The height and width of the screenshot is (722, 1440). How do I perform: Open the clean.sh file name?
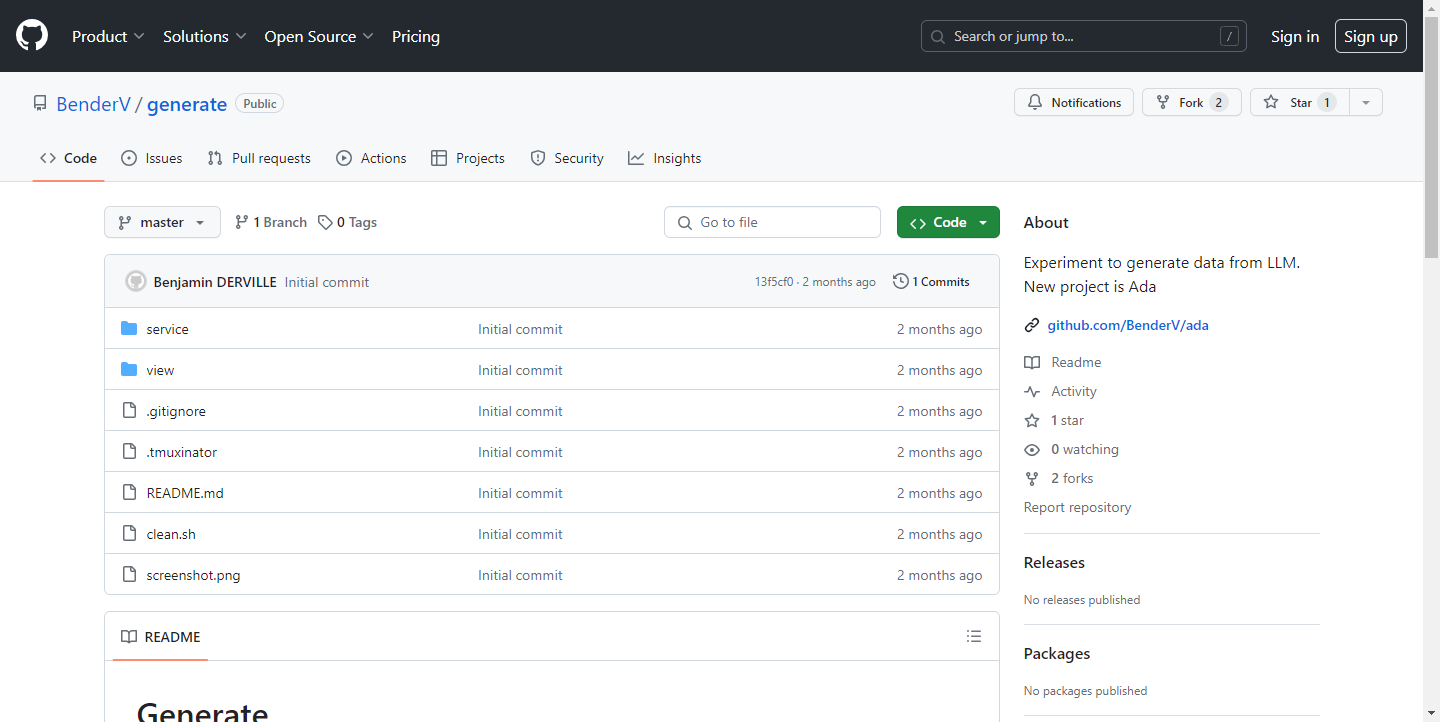[171, 534]
